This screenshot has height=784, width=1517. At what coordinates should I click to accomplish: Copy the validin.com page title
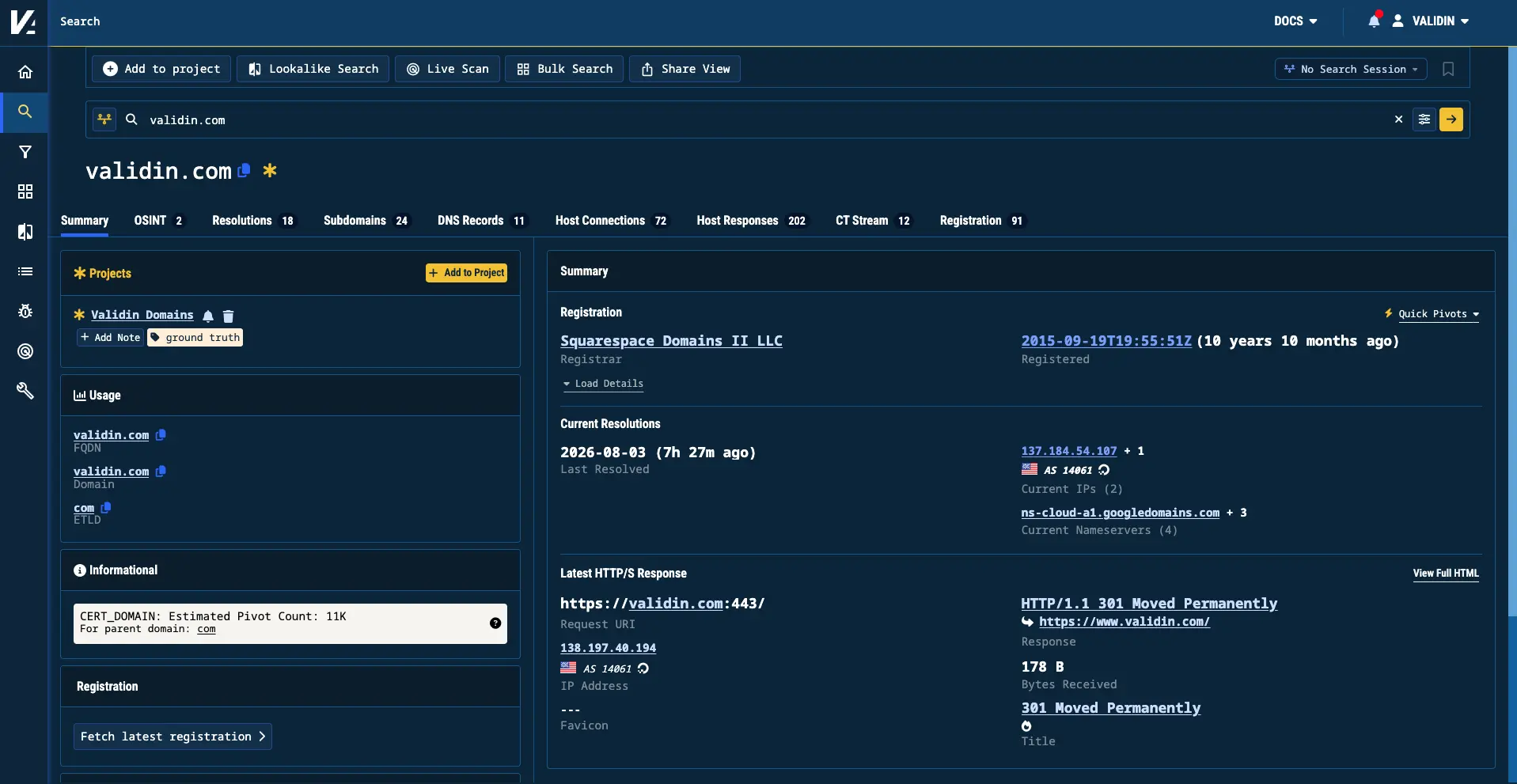(245, 170)
